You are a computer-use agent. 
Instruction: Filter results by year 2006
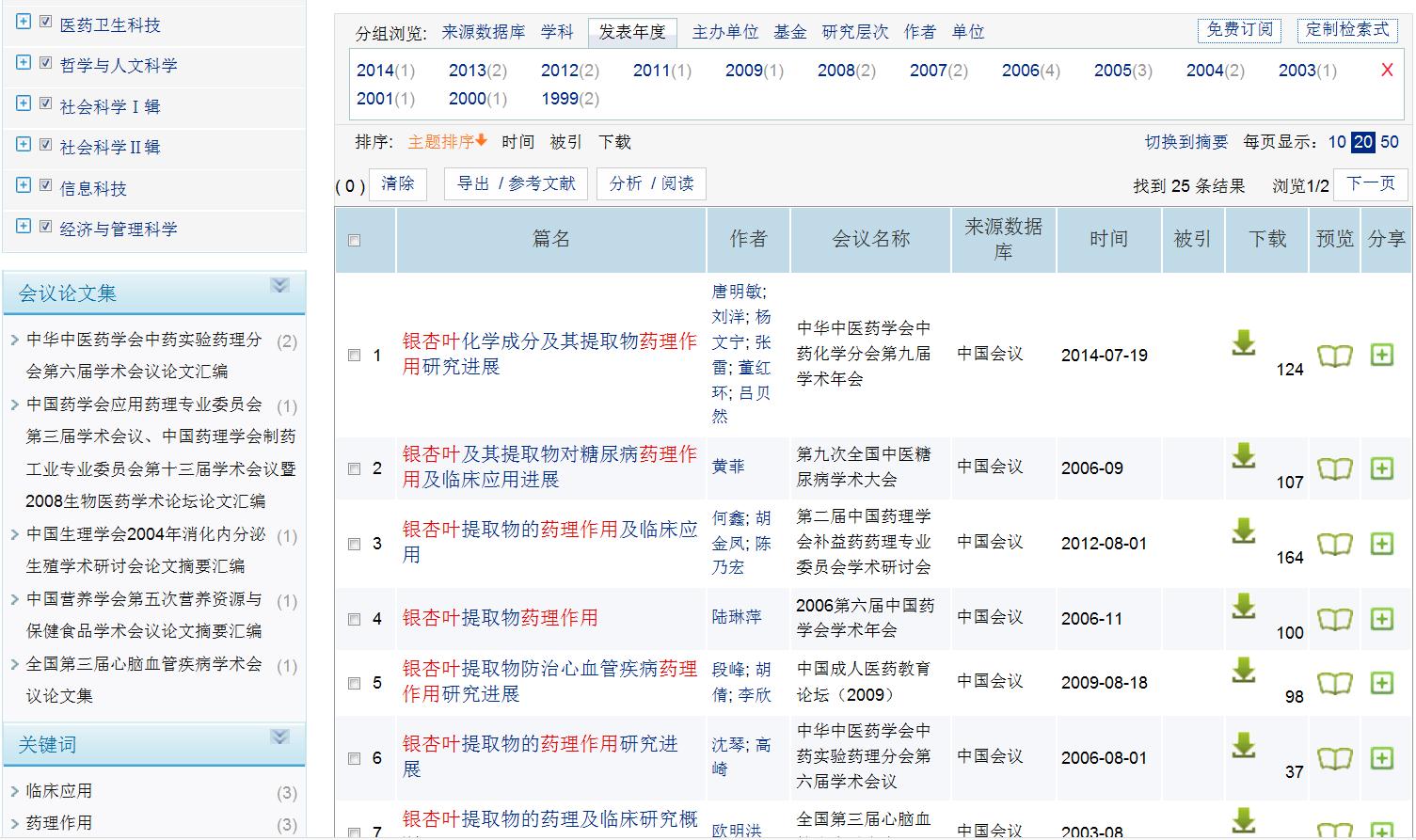tap(1020, 71)
